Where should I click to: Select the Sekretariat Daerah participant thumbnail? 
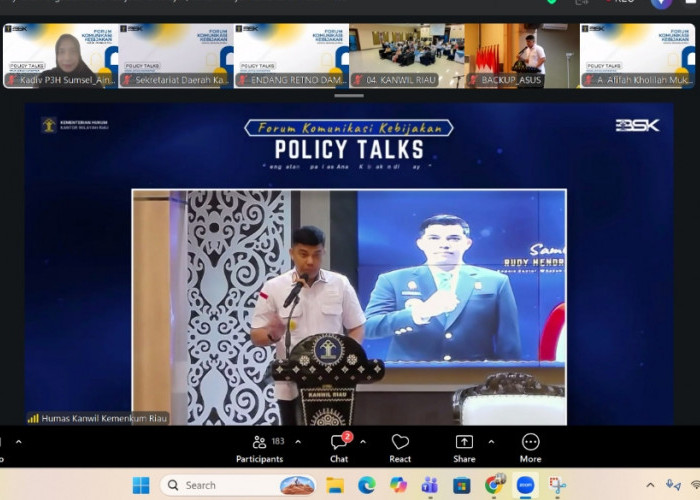[x=176, y=56]
